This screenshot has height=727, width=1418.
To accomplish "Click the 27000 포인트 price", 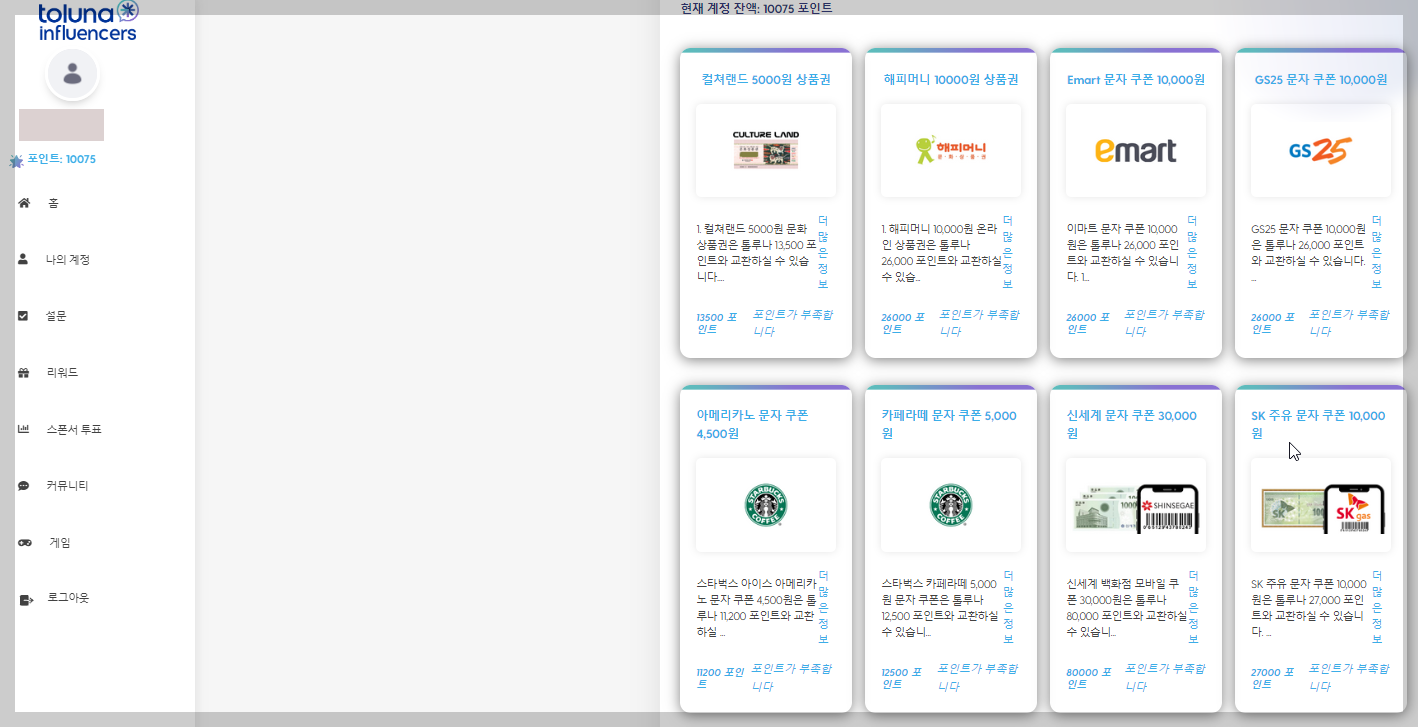I will (x=1275, y=678).
